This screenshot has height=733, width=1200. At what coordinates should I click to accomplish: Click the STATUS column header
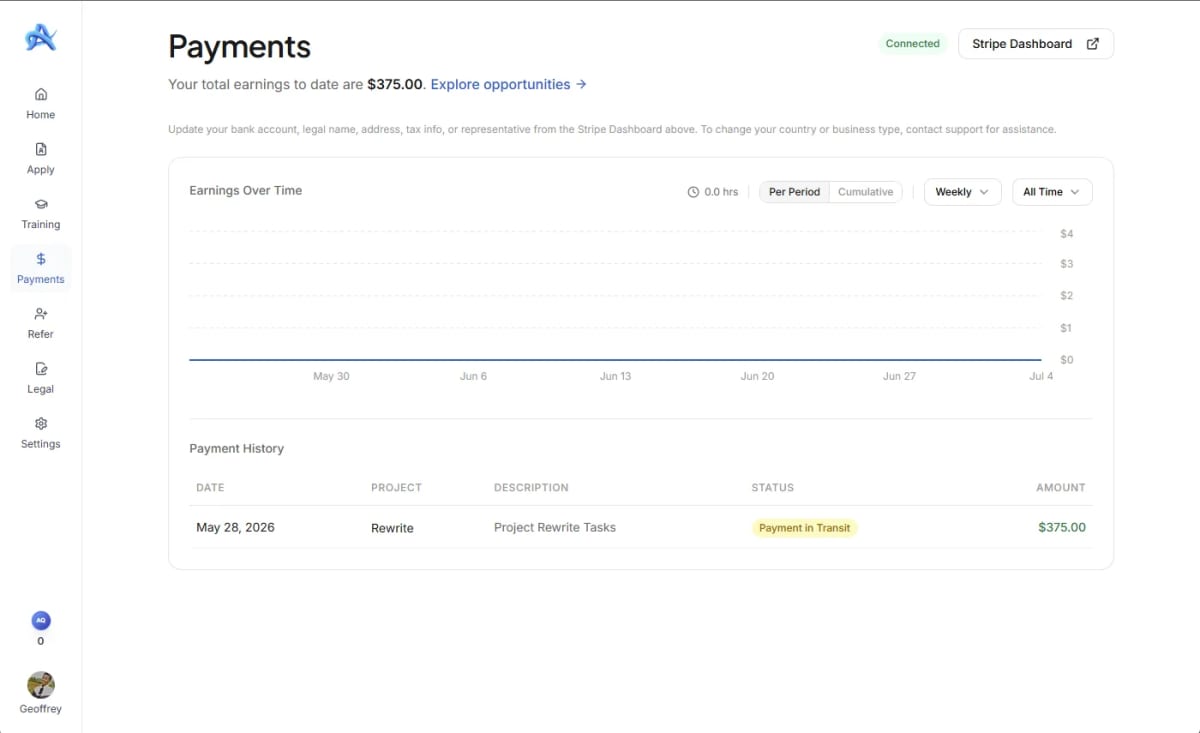click(773, 488)
